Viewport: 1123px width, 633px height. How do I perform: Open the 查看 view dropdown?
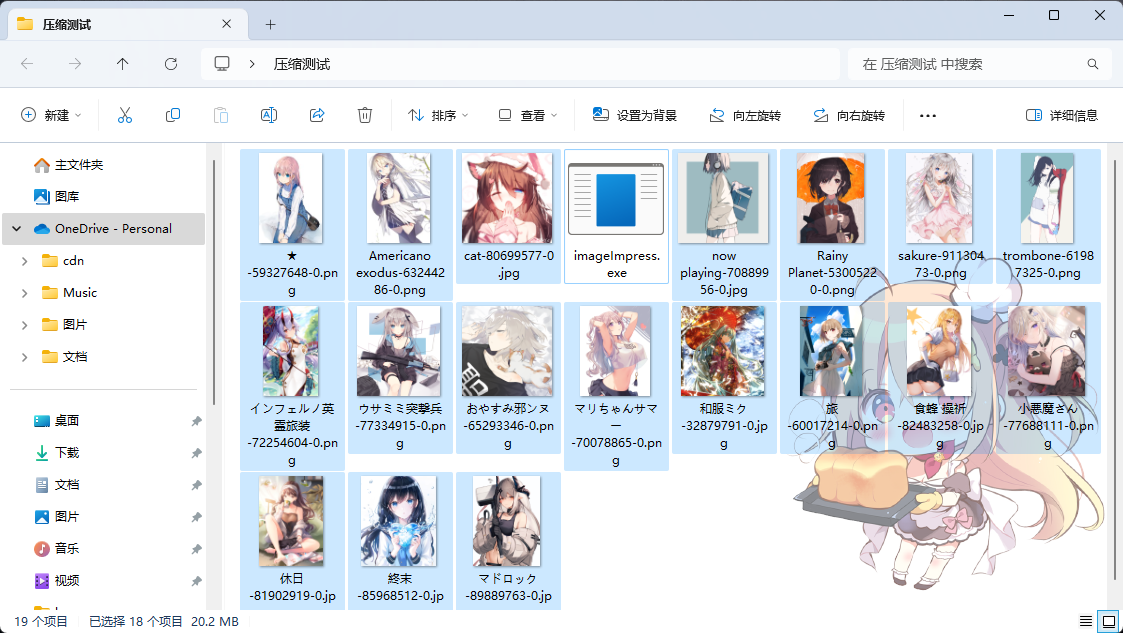coord(527,115)
